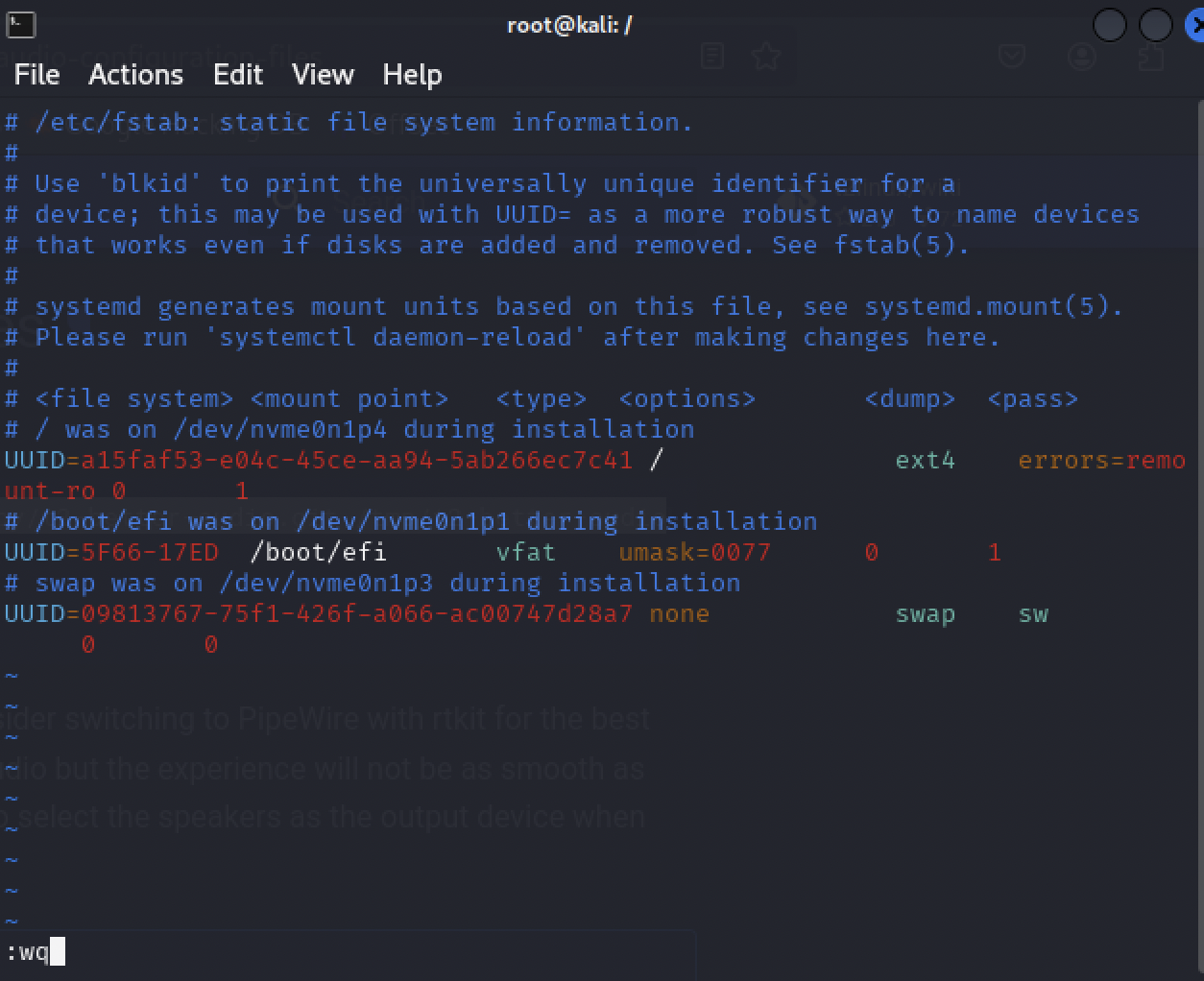This screenshot has height=981, width=1204.
Task: Place cursor on the root partition UUID a15faf53
Action: pyautogui.click(x=356, y=461)
